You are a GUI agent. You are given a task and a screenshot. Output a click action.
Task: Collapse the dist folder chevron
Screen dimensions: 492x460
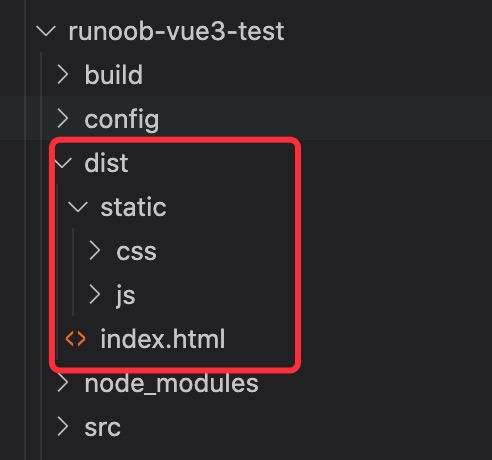click(x=63, y=163)
